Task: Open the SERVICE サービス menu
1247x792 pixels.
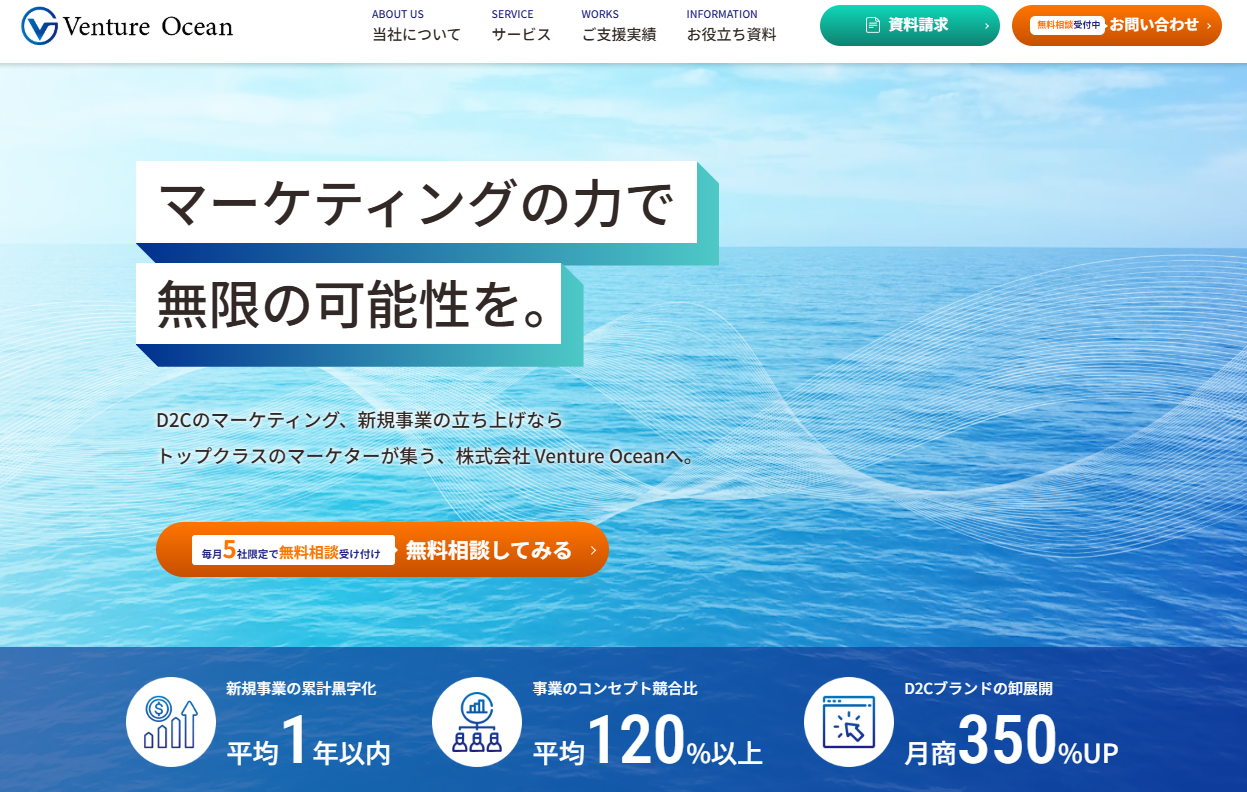Action: pos(521,26)
